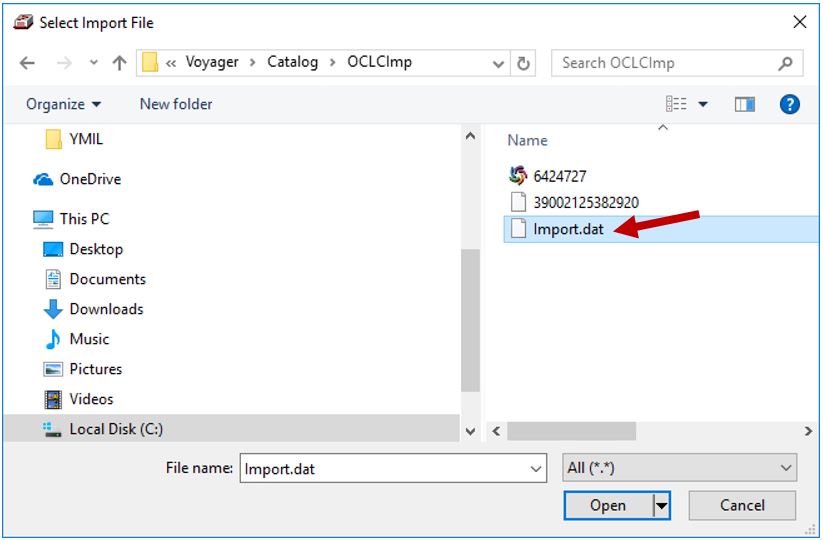The width and height of the screenshot is (823, 540).
Task: Open the Organize menu
Action: tap(63, 104)
